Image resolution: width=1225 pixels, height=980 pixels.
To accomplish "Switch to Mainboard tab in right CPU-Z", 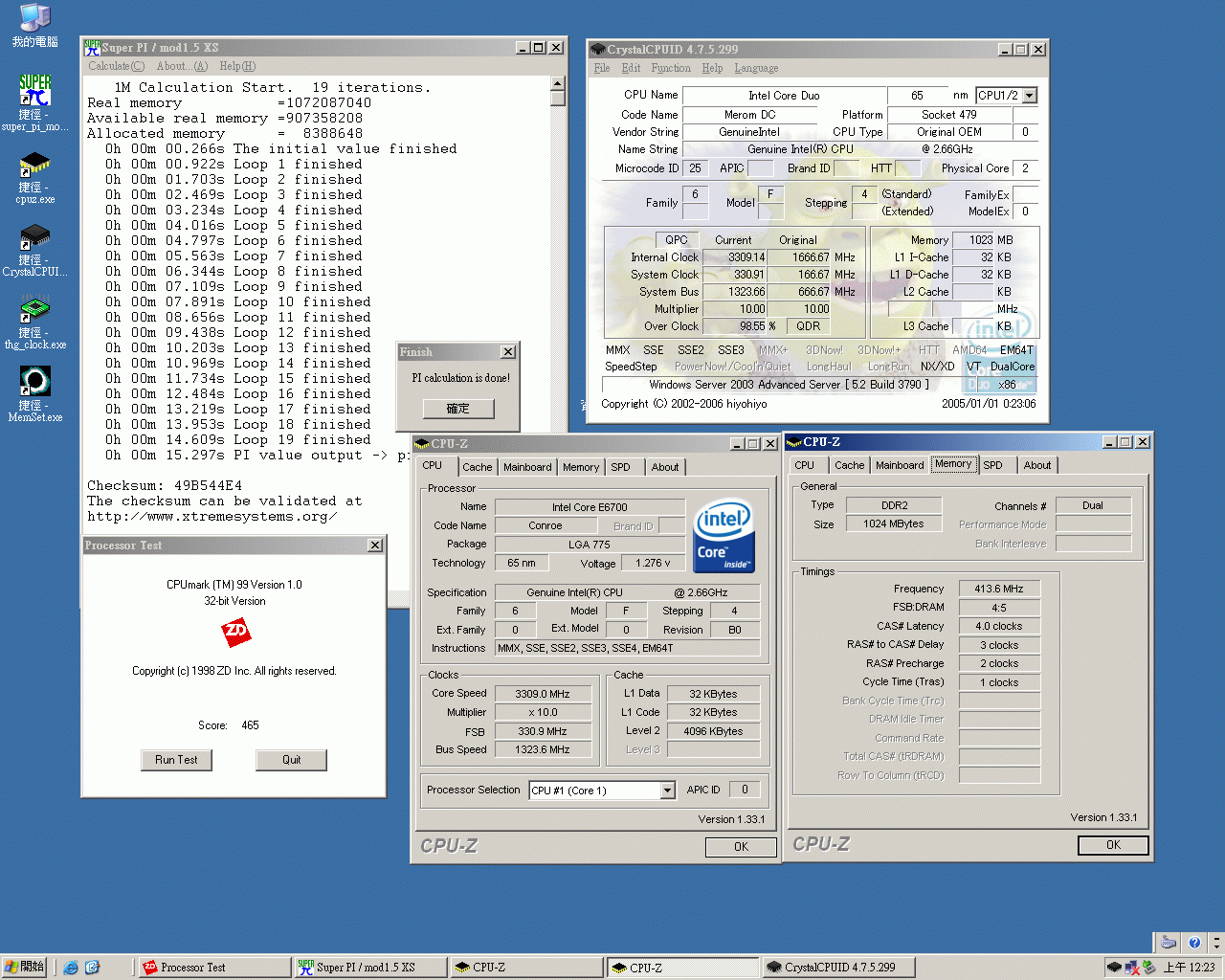I will [x=900, y=465].
